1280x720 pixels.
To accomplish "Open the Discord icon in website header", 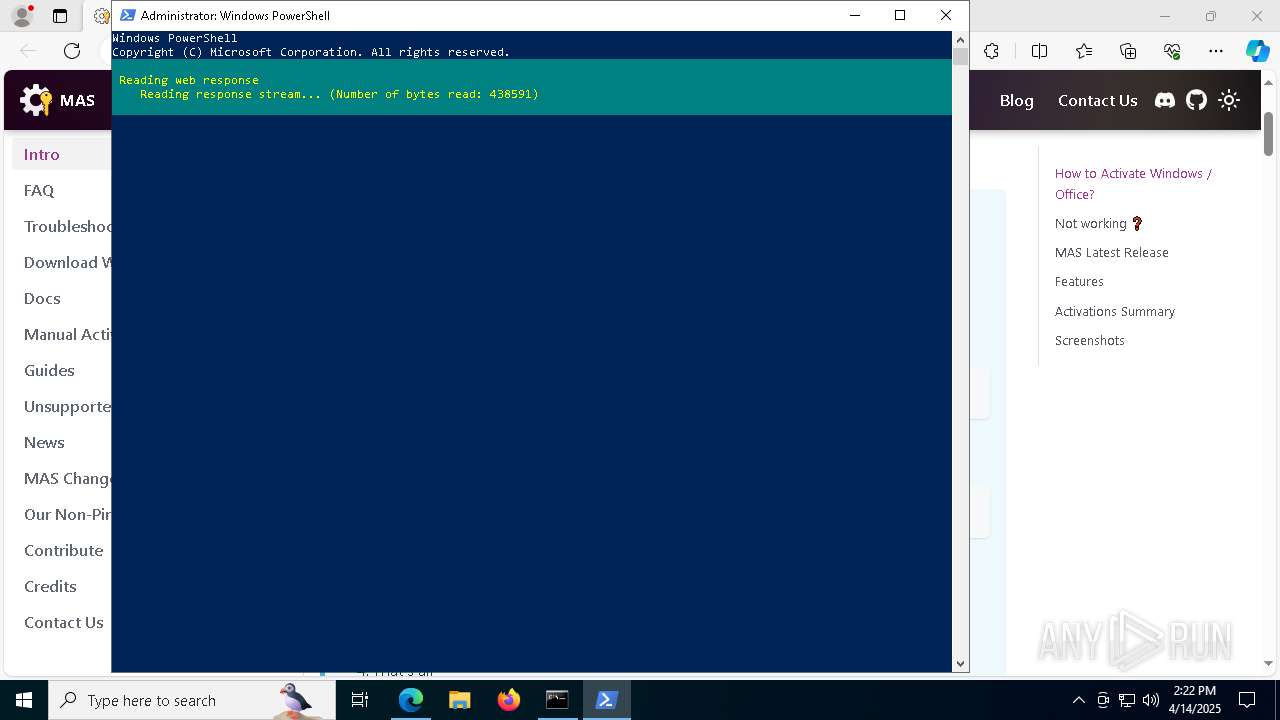I will [1165, 100].
